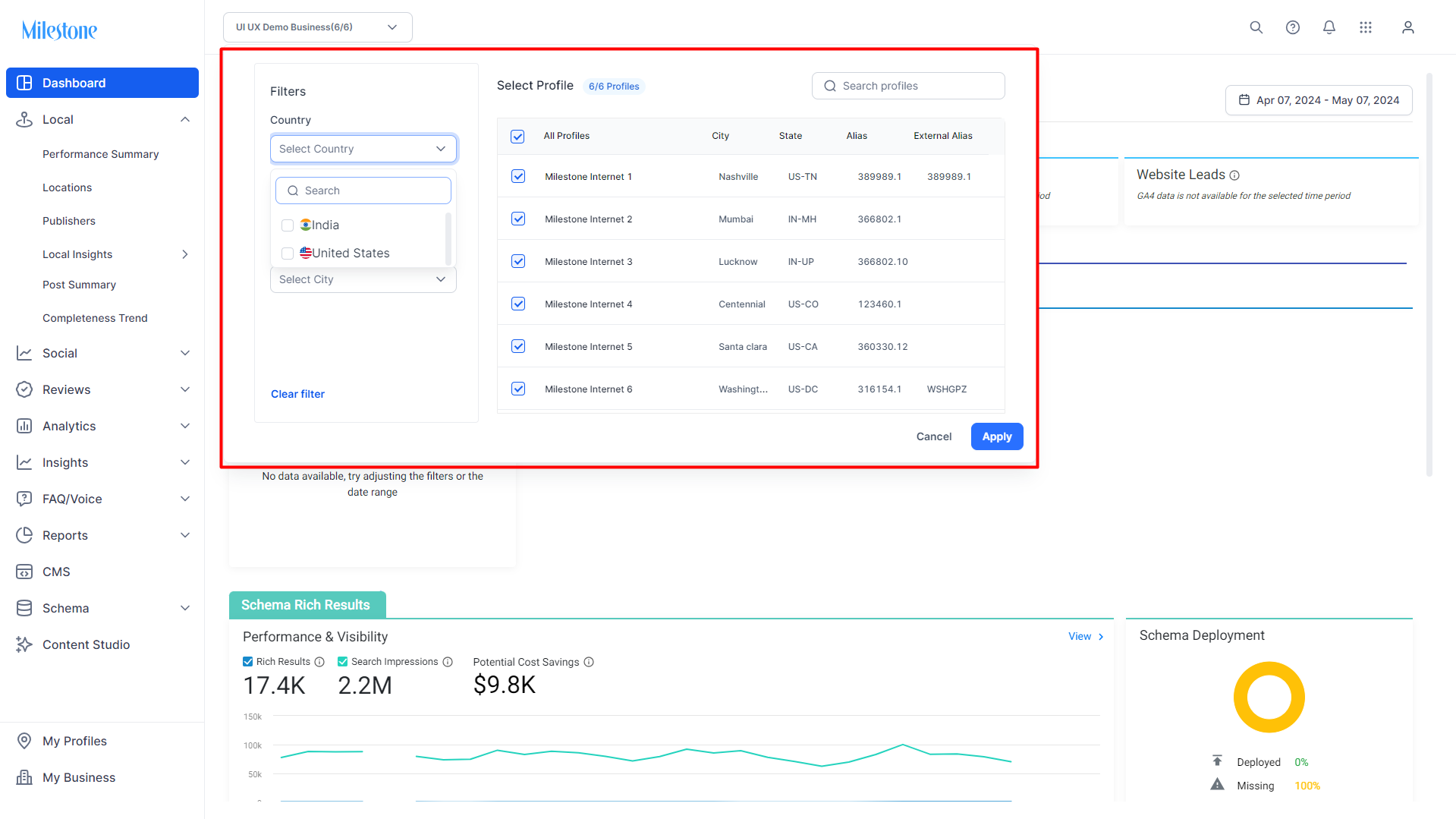Open Completeness Trend page
The height and width of the screenshot is (819, 1456).
(x=95, y=318)
